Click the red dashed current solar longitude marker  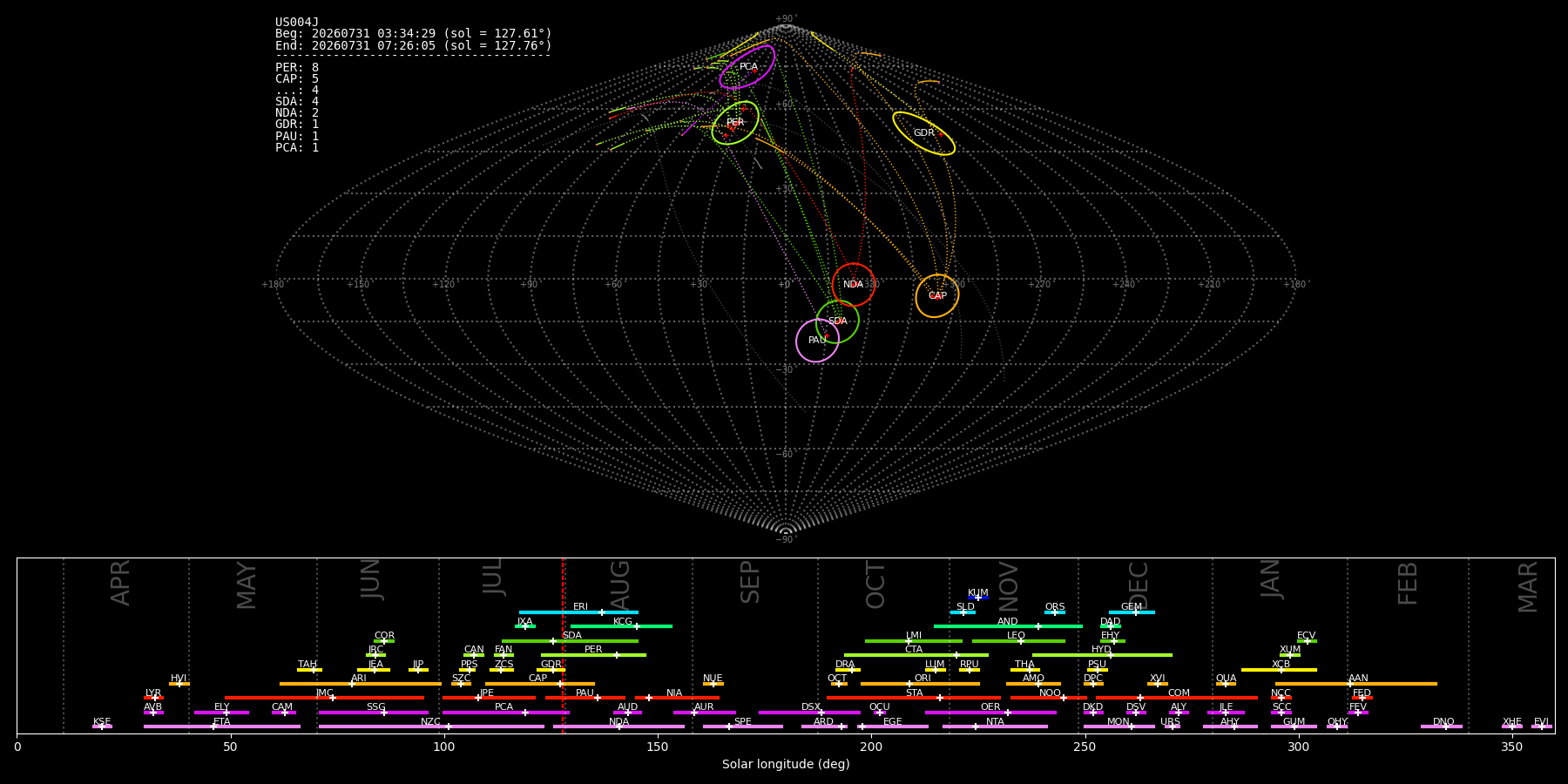click(x=563, y=645)
